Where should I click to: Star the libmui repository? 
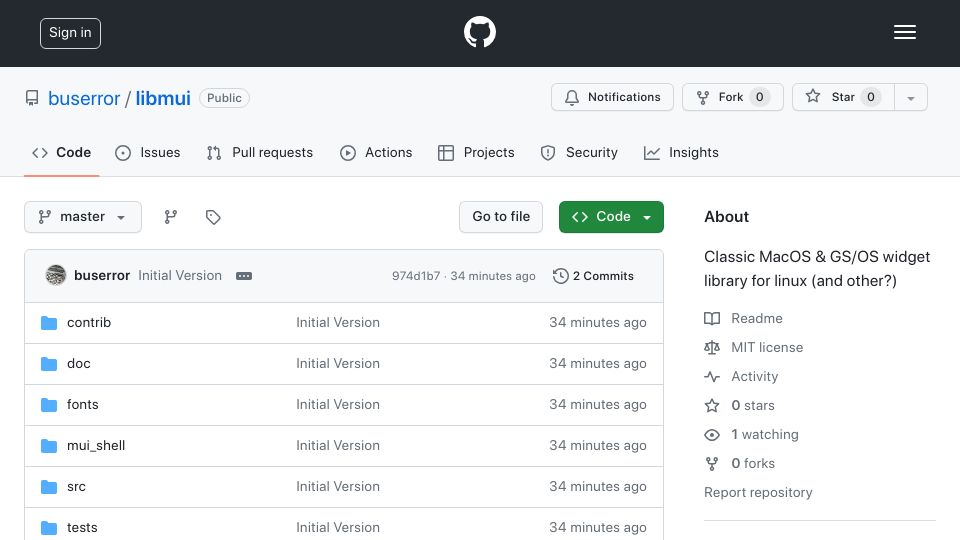tap(843, 97)
